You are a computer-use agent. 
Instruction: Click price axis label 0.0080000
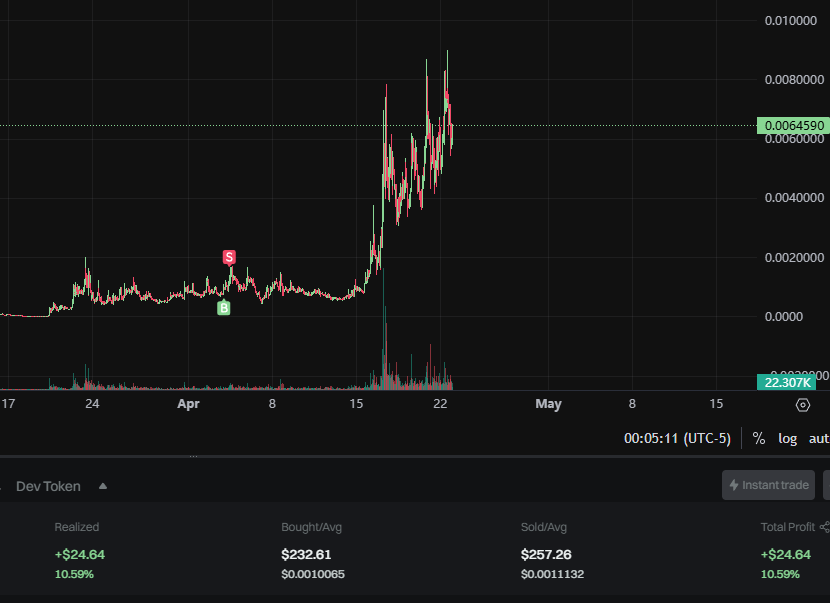pos(794,79)
